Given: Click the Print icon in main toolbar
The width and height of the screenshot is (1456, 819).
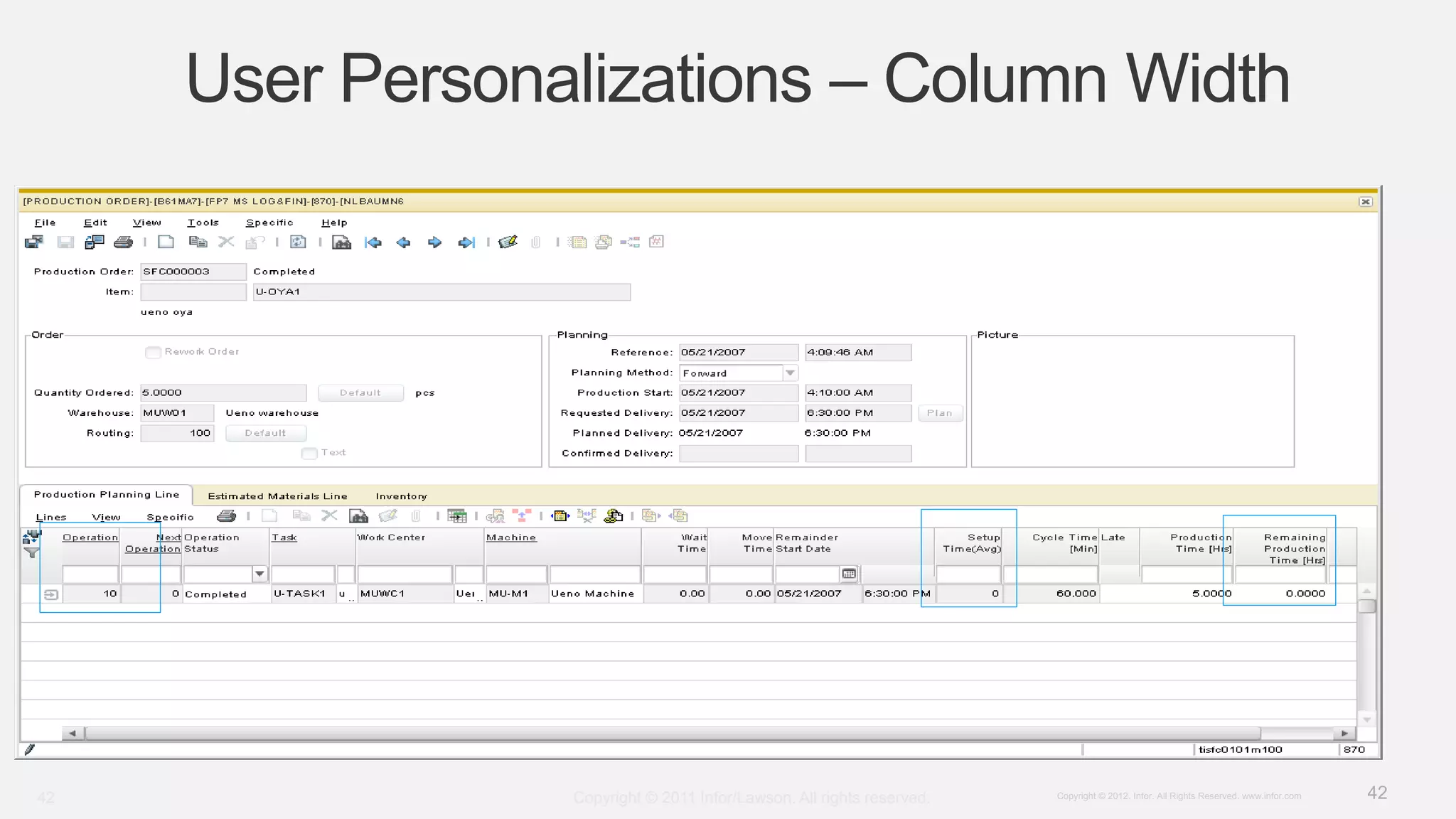Looking at the screenshot, I should (x=123, y=242).
